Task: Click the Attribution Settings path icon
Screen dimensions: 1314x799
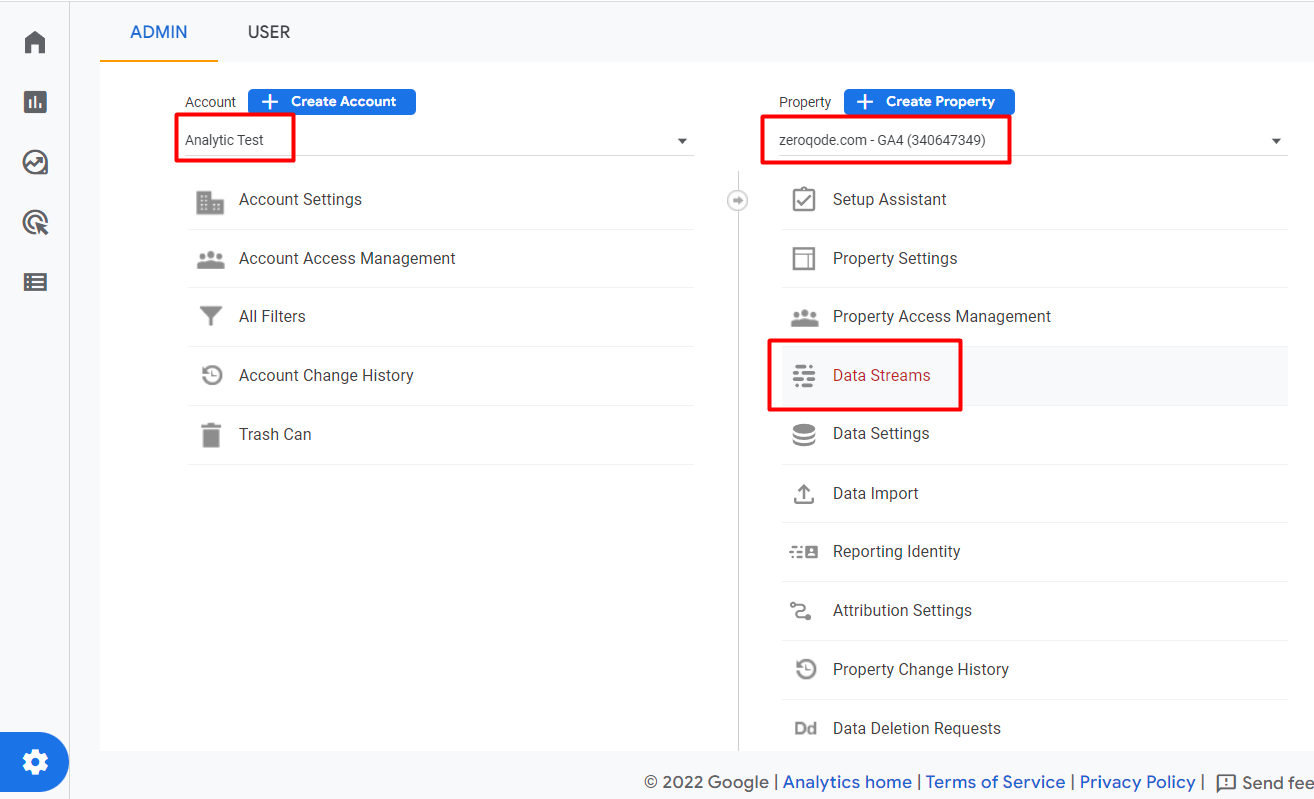Action: point(801,611)
